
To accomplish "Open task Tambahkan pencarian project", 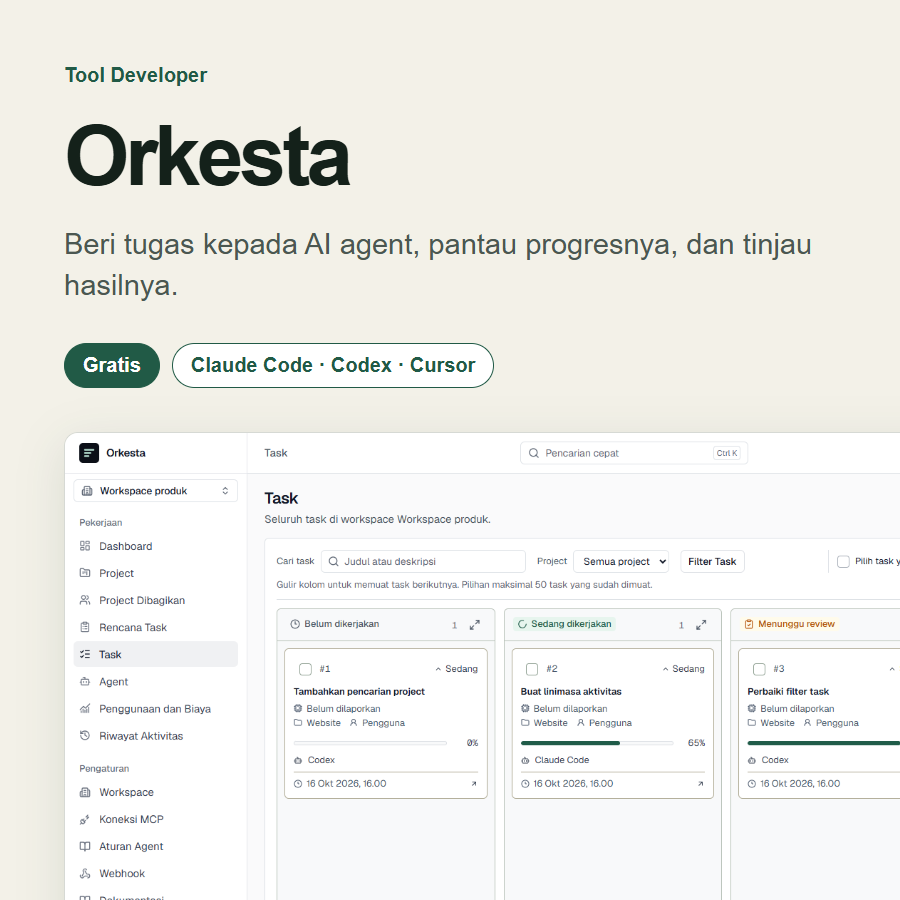I will point(359,692).
